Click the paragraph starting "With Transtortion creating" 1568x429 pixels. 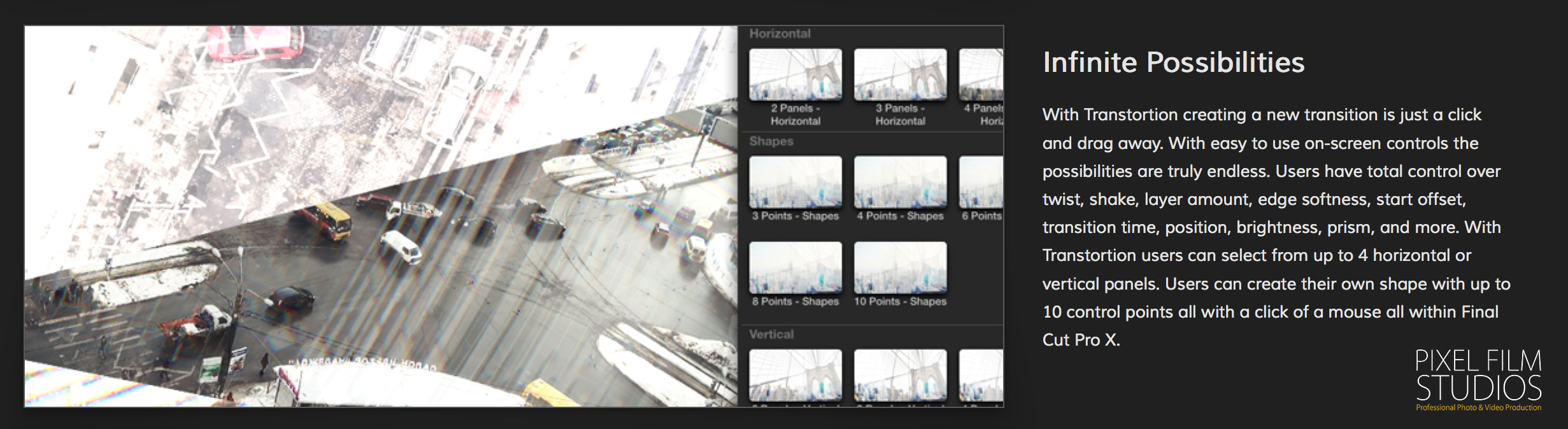(1276, 227)
